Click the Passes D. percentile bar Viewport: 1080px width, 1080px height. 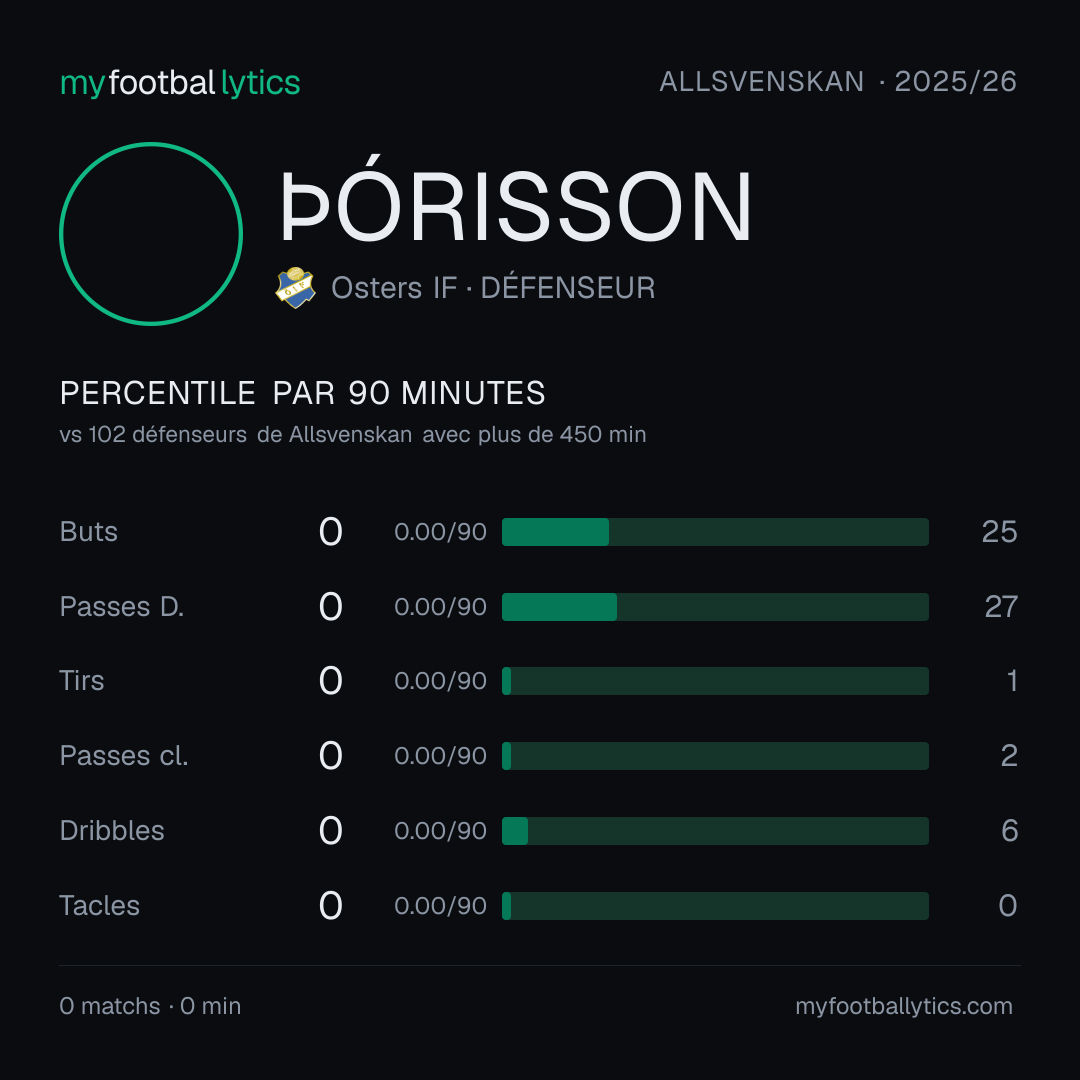[715, 607]
